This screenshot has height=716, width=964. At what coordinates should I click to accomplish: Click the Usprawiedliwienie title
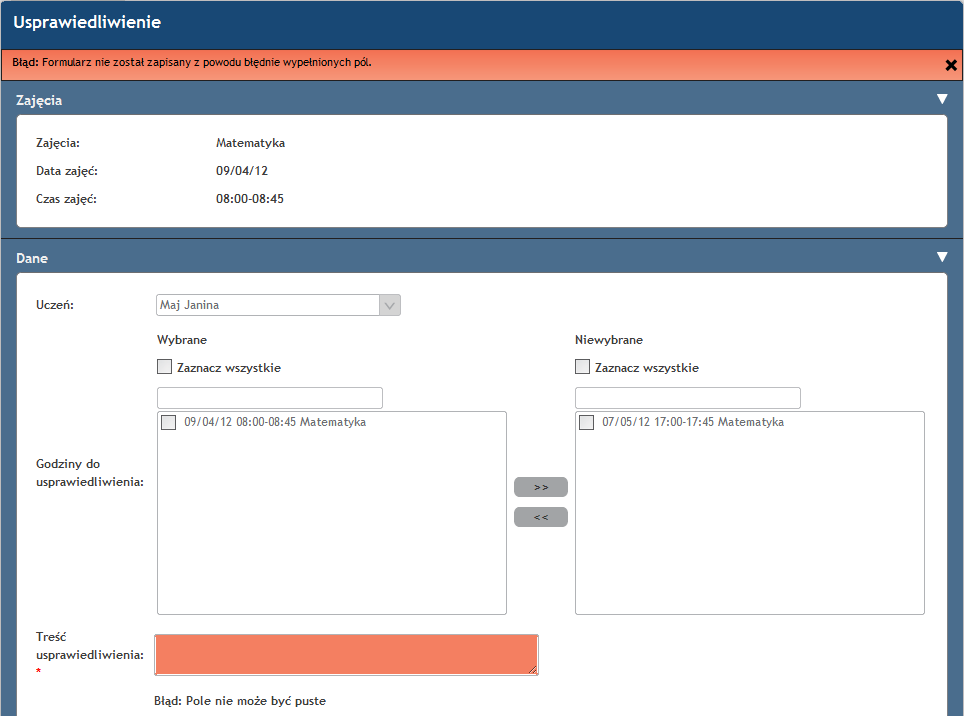coord(87,22)
